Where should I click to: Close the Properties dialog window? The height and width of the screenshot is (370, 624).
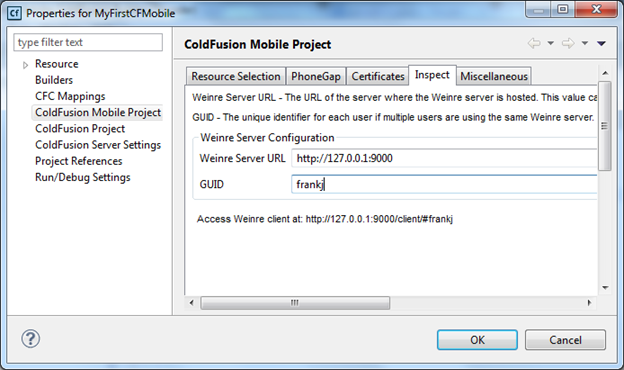pyautogui.click(x=596, y=9)
